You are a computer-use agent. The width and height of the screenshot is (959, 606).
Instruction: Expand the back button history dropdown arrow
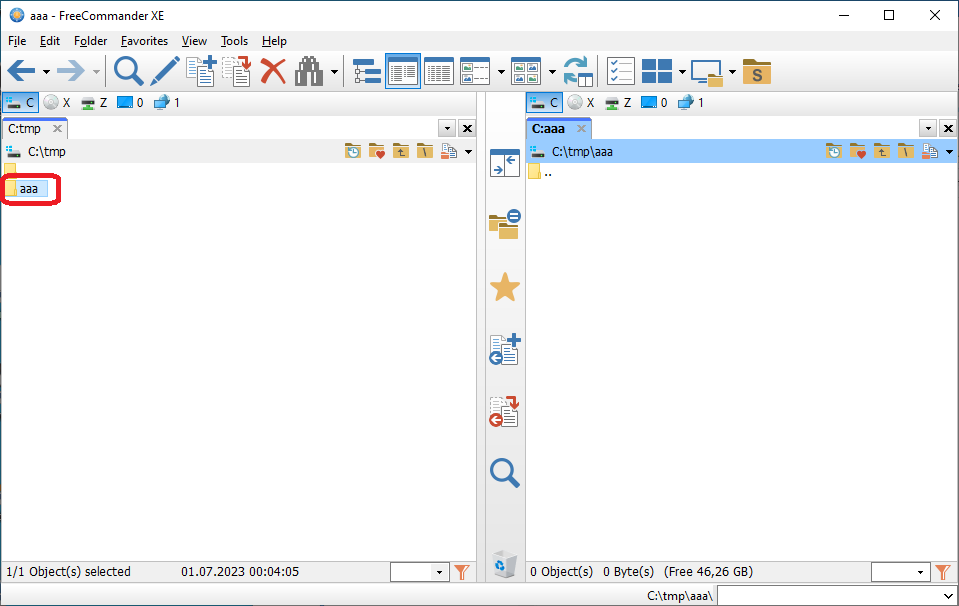(x=46, y=72)
